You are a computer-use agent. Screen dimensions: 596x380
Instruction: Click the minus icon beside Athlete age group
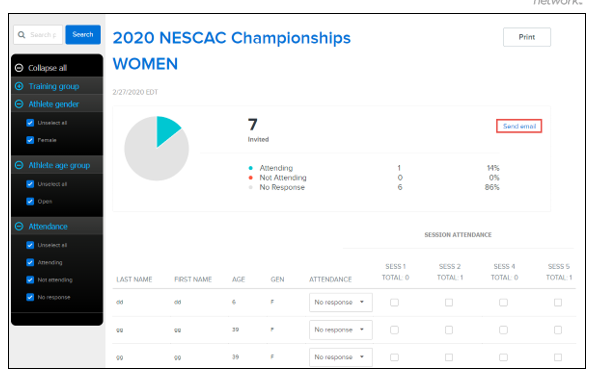[19, 165]
